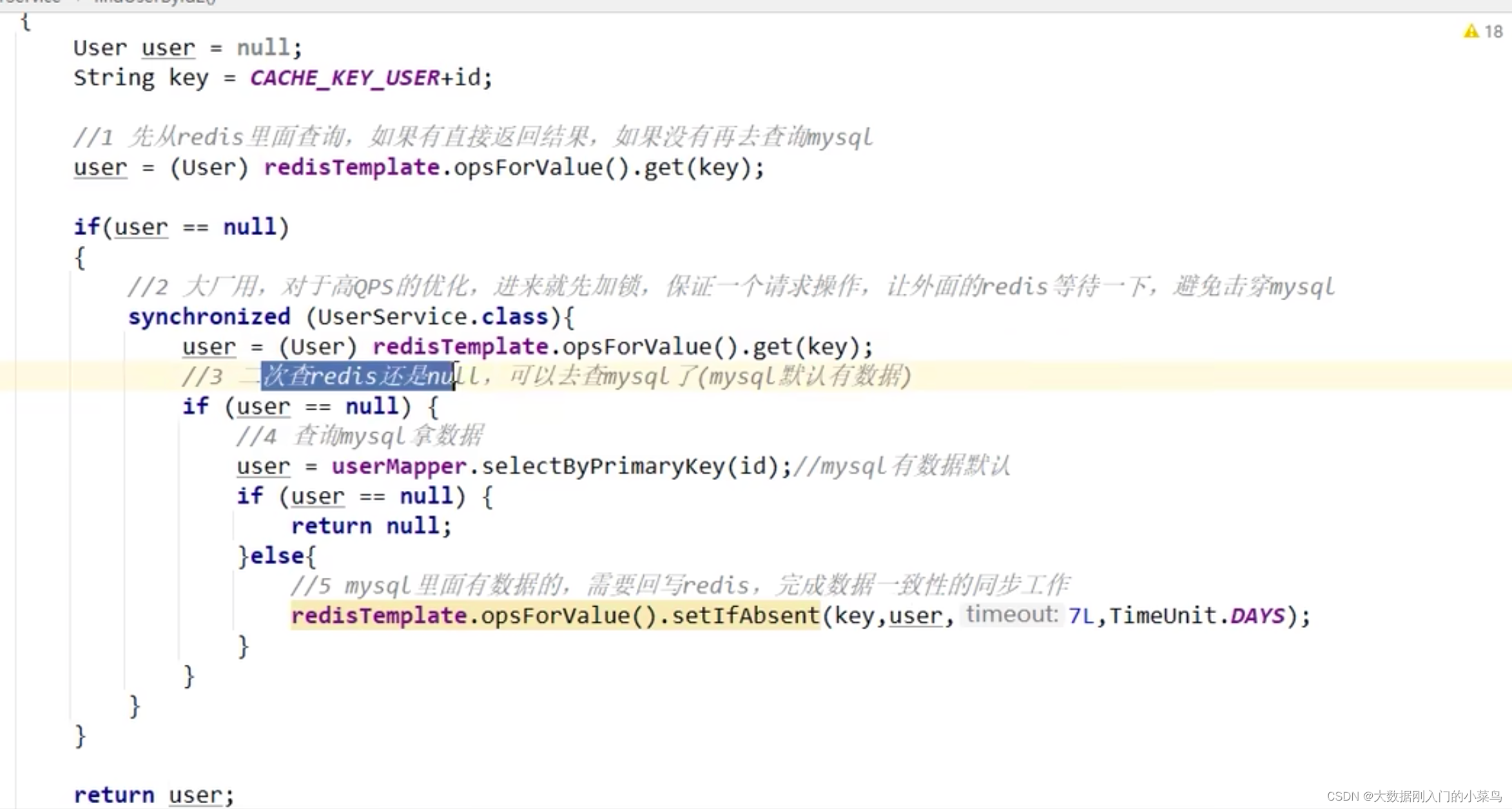Click the 'timeout:' parameter hint
Viewport: 1512px width, 809px height.
(x=1012, y=615)
